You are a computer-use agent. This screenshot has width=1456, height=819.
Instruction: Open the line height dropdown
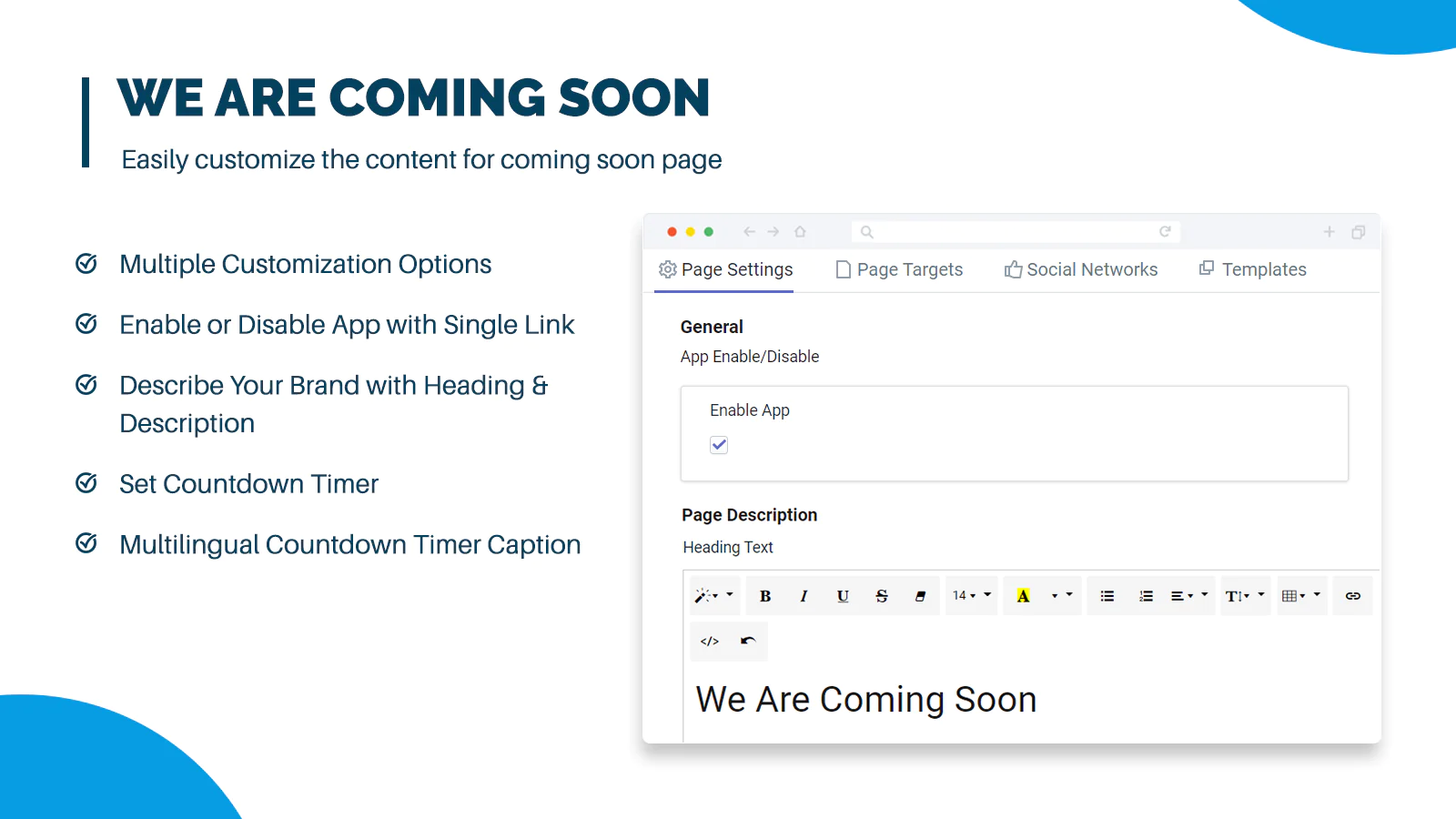coord(1246,596)
